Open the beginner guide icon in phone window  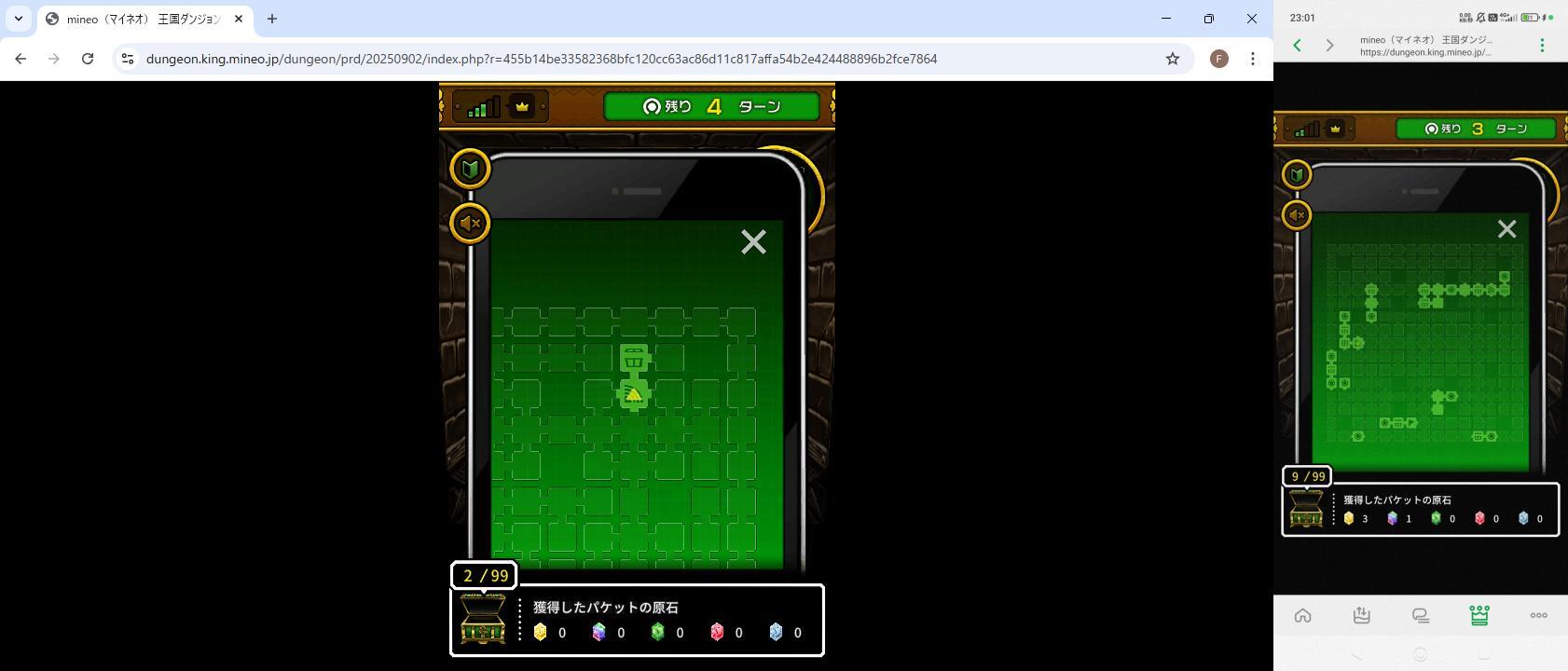[x=1297, y=174]
